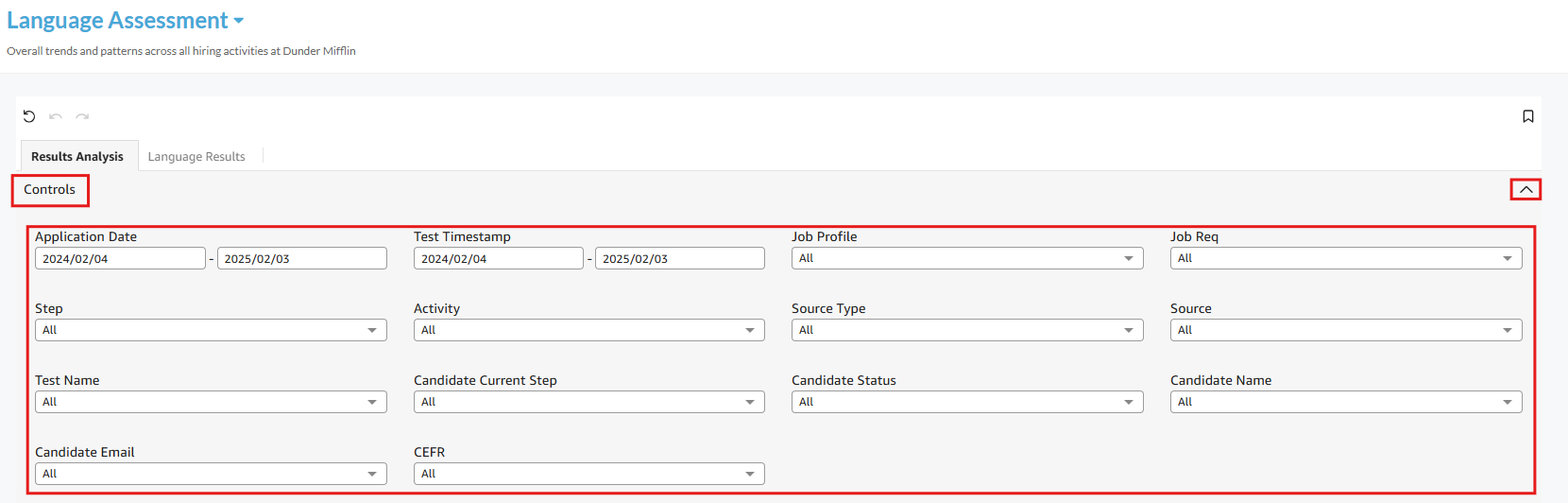This screenshot has width=1568, height=503.
Task: Open the Step filter dropdown
Action: [x=211, y=330]
